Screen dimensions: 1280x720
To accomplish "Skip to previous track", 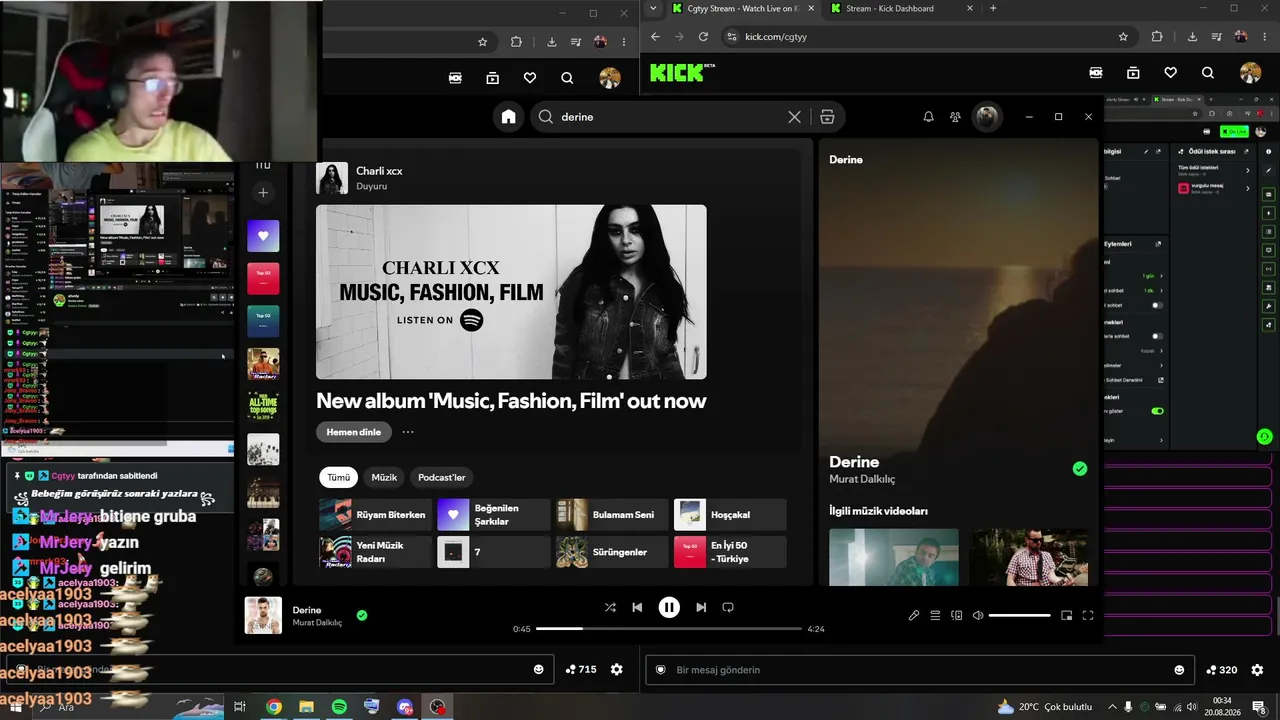I will click(x=637, y=607).
